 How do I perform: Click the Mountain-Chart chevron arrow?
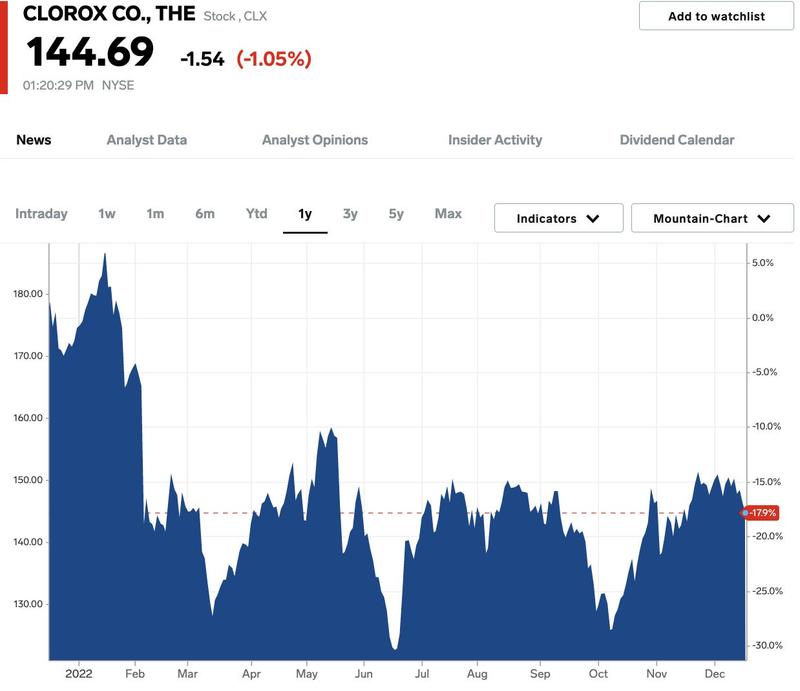(764, 219)
